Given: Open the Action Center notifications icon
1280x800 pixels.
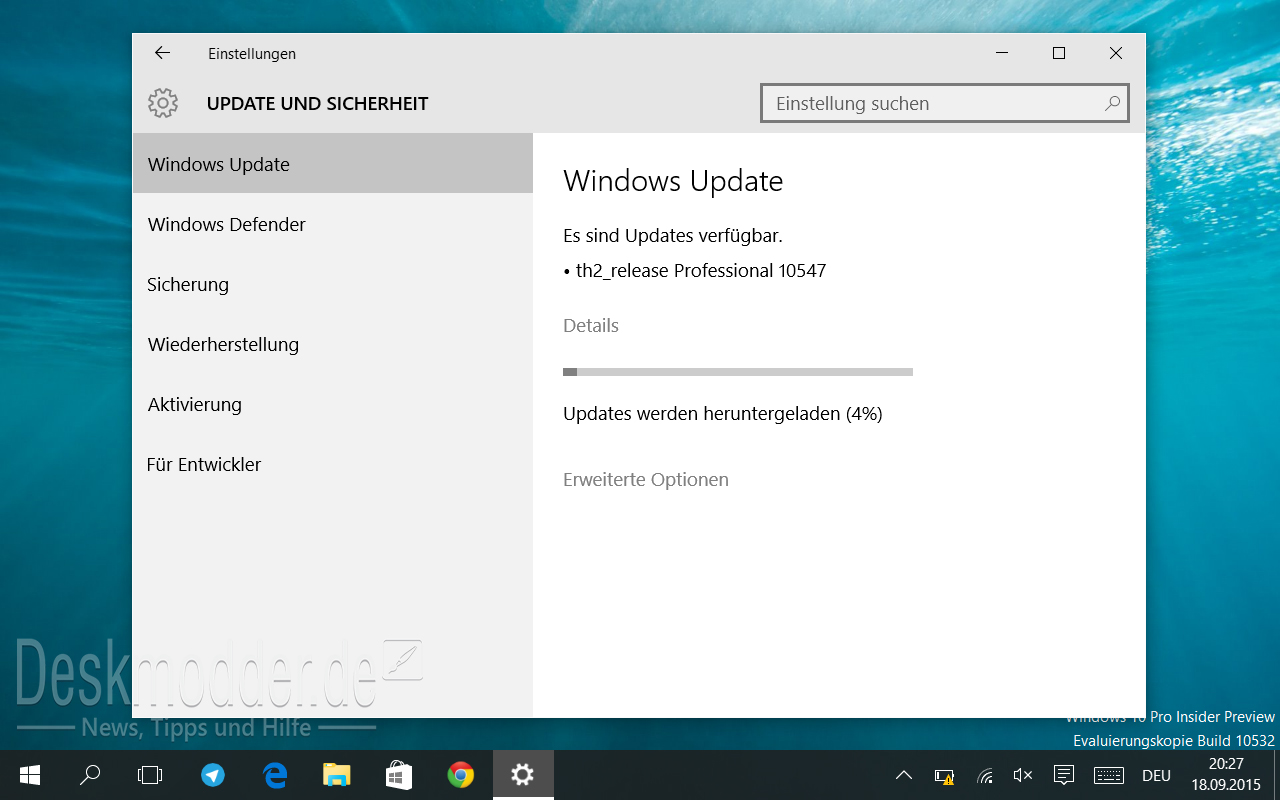Looking at the screenshot, I should [1064, 775].
